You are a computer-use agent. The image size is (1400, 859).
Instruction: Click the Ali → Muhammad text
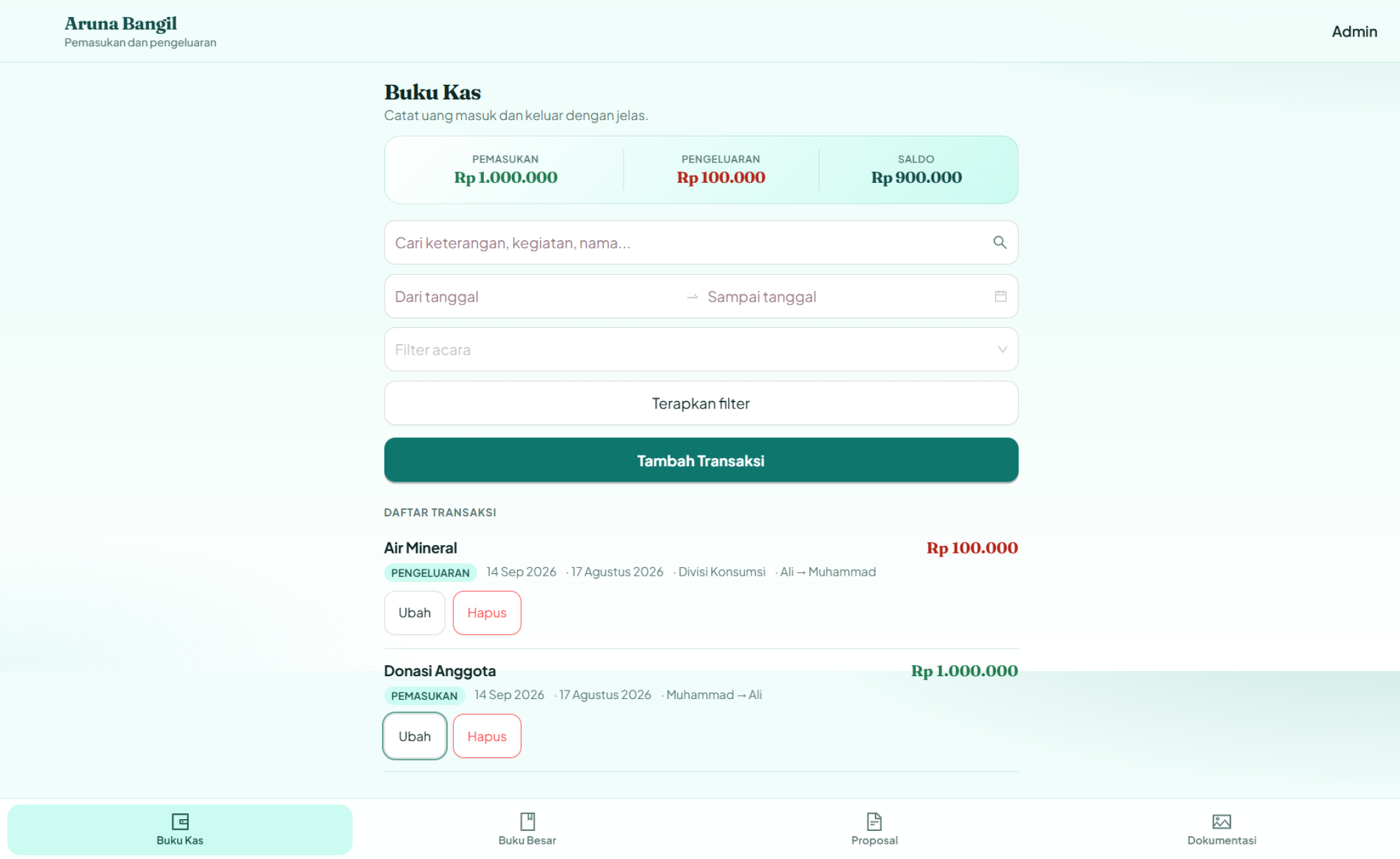coord(828,572)
